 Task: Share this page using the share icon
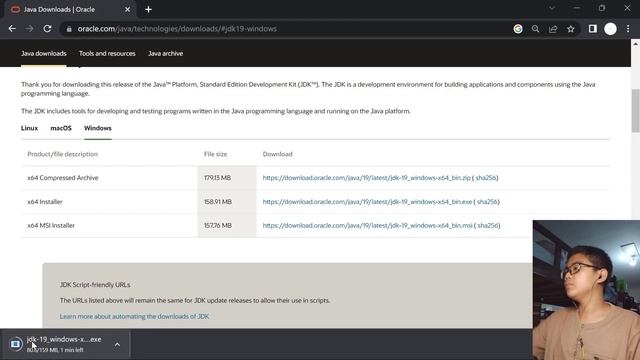(553, 29)
